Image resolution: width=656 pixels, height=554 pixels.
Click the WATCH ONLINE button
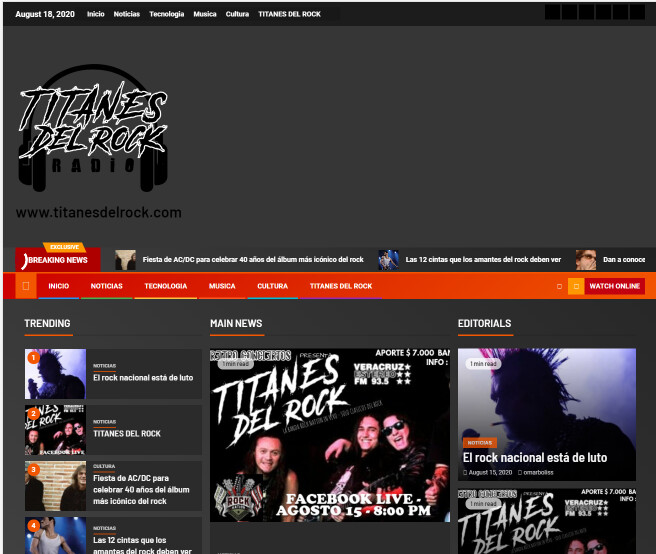(x=615, y=286)
